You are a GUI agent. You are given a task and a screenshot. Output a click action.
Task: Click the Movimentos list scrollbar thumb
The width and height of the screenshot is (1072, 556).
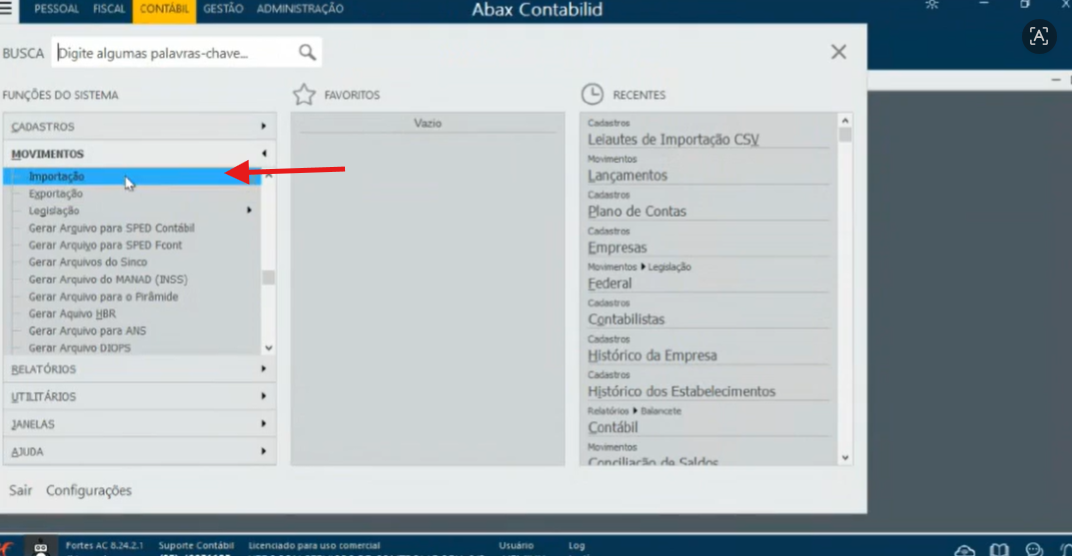(269, 277)
